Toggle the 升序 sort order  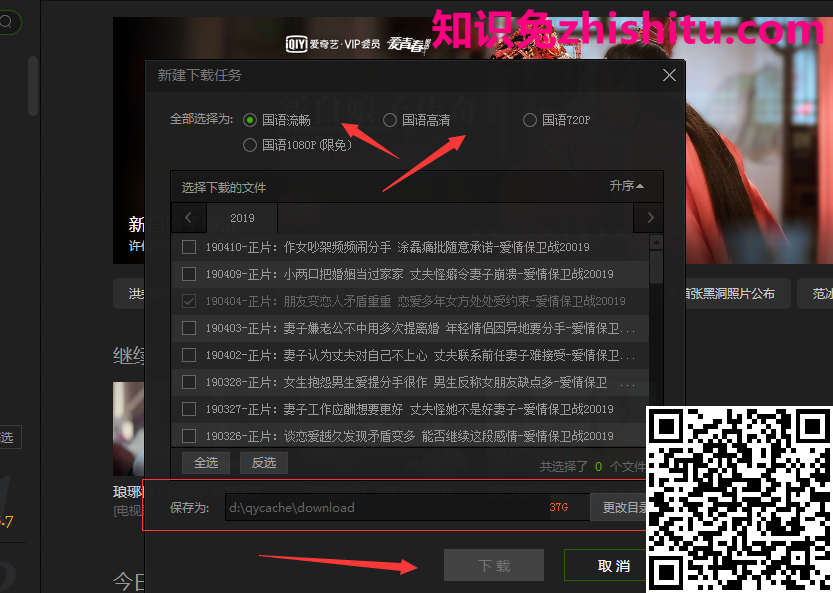pos(626,186)
